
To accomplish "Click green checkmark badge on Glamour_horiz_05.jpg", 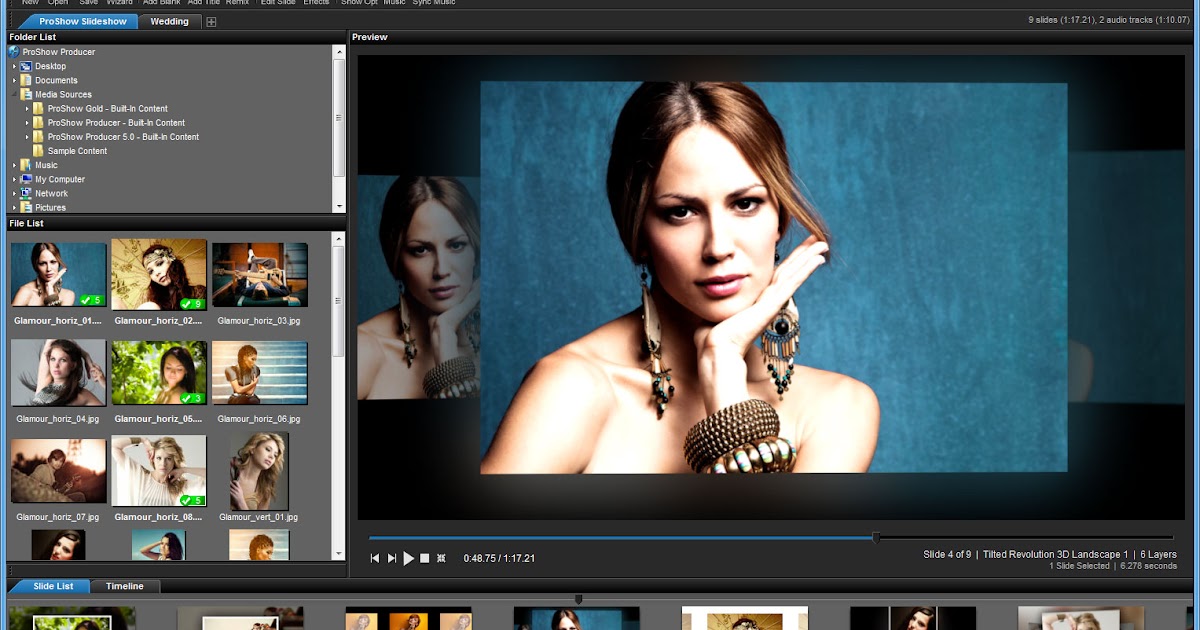I will pyautogui.click(x=192, y=398).
